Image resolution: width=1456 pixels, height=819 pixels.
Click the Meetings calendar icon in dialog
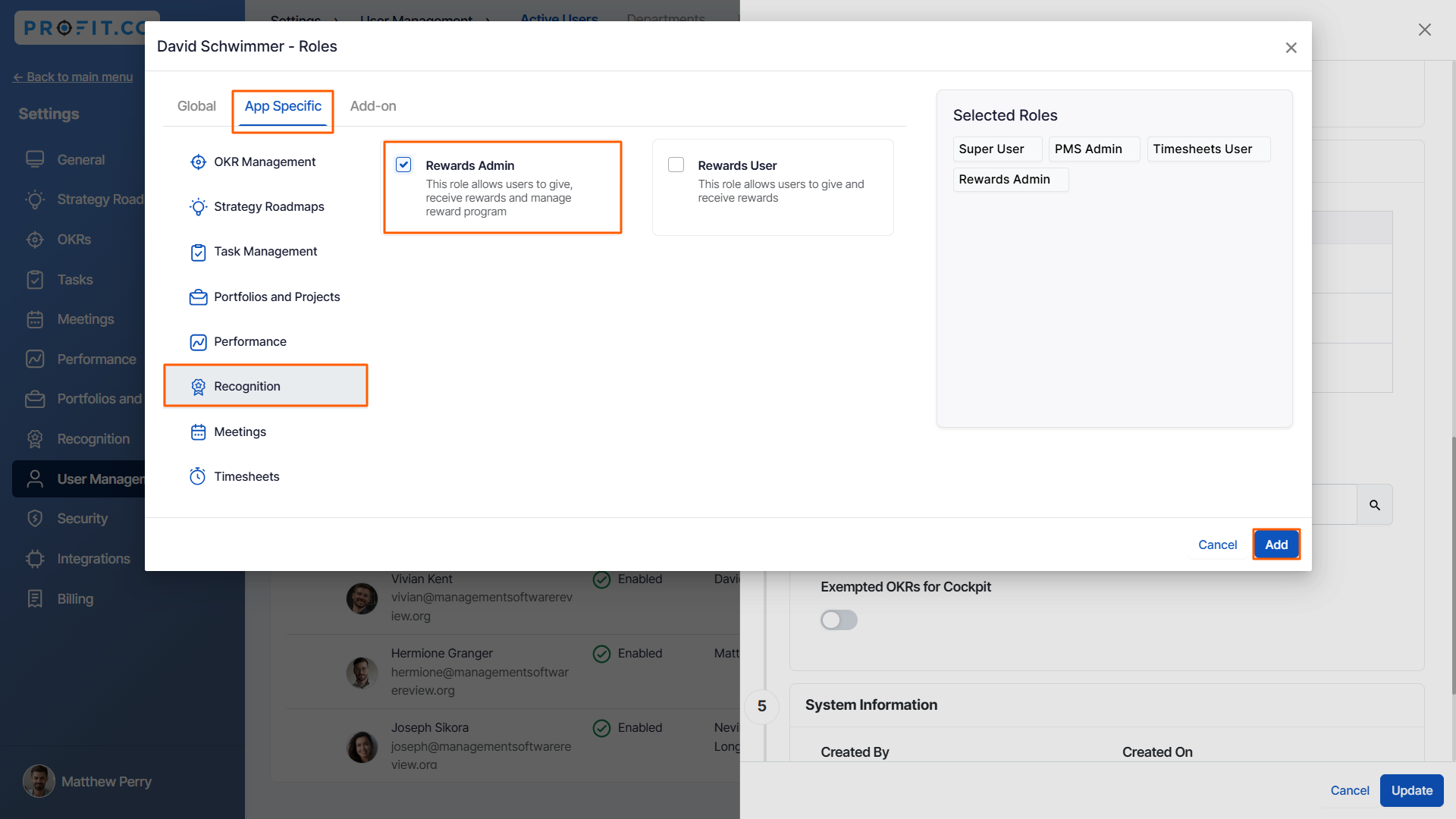(x=198, y=432)
